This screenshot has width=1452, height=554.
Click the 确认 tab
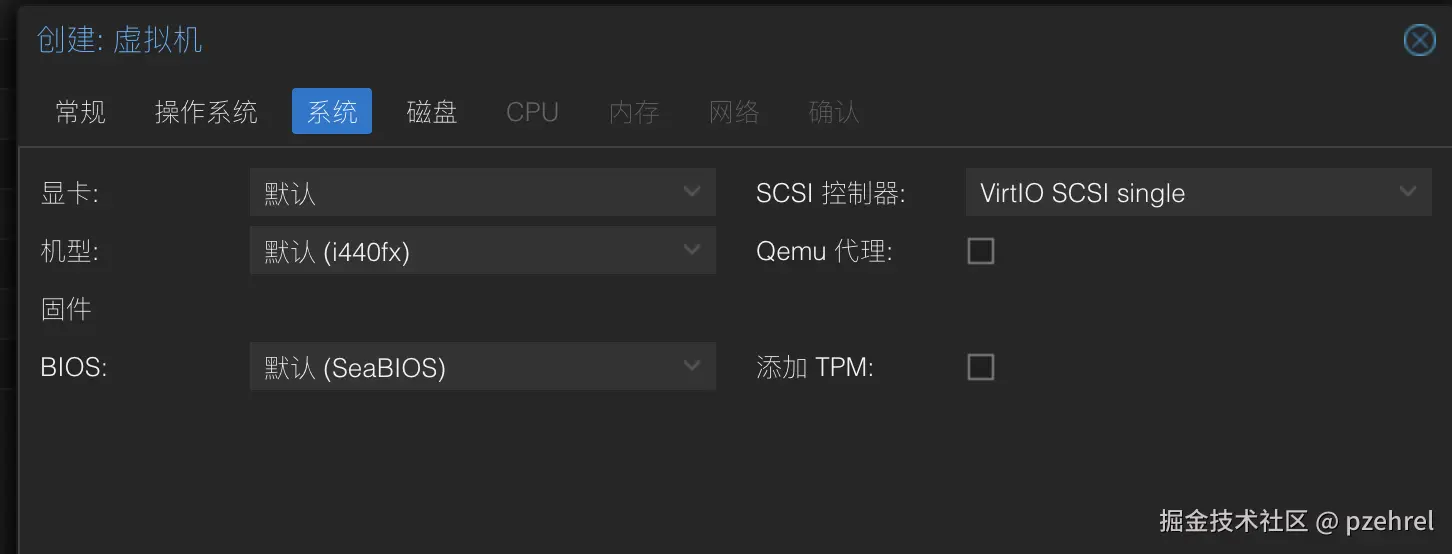pyautogui.click(x=834, y=111)
